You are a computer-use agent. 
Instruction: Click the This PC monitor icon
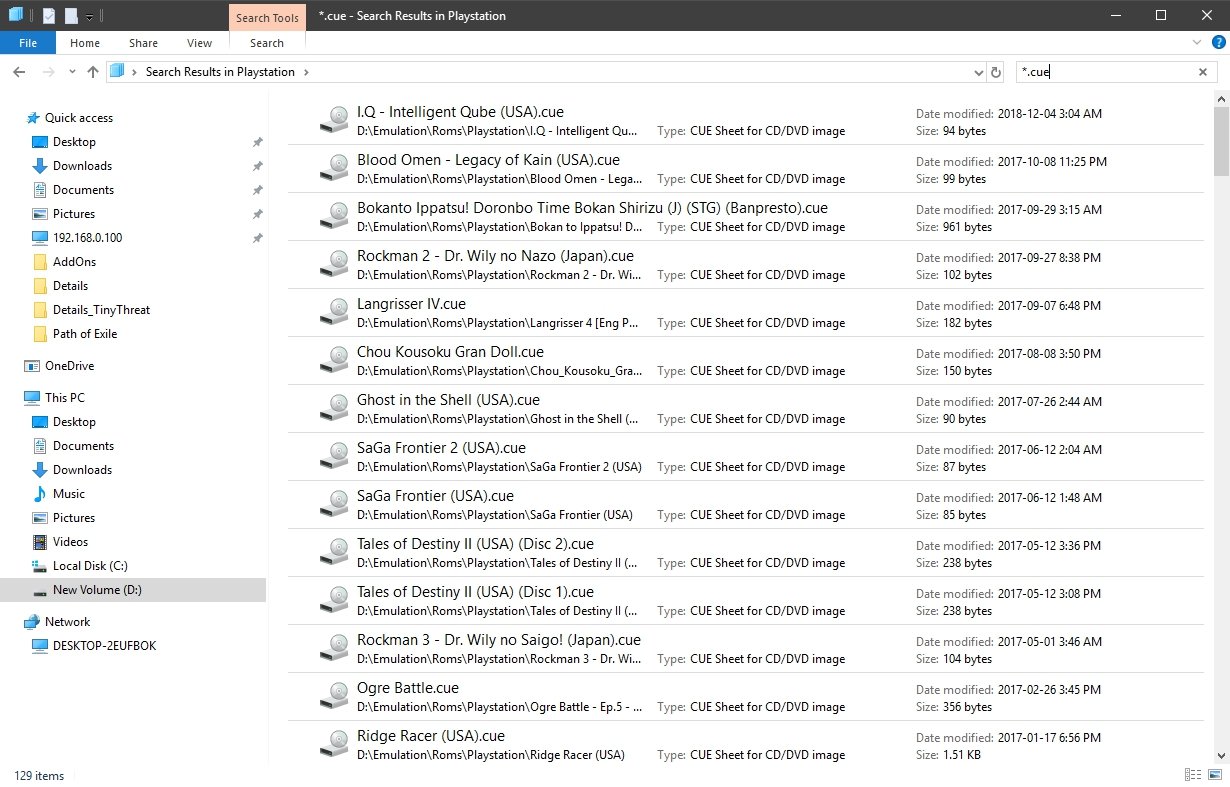32,398
